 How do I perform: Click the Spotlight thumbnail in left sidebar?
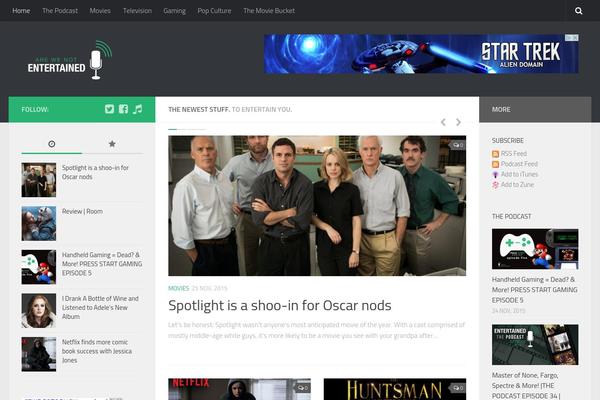39,180
